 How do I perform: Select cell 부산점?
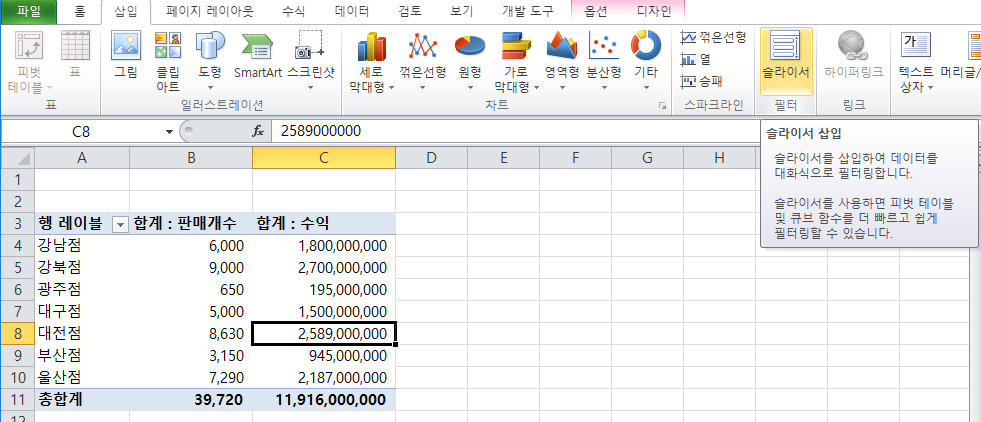click(81, 356)
